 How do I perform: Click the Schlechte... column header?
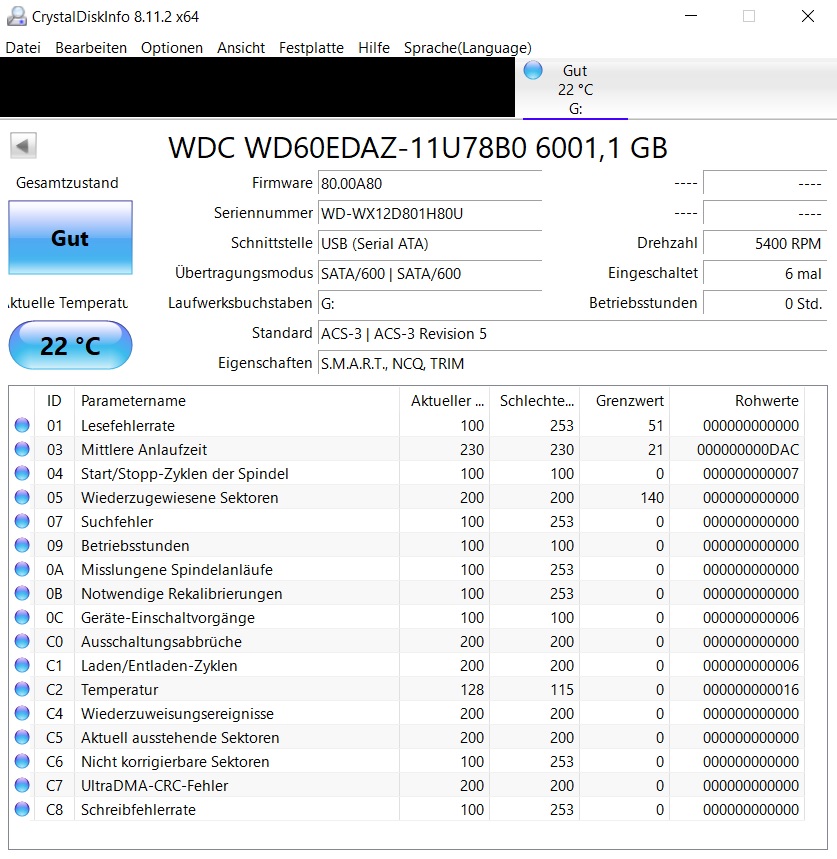pos(535,401)
